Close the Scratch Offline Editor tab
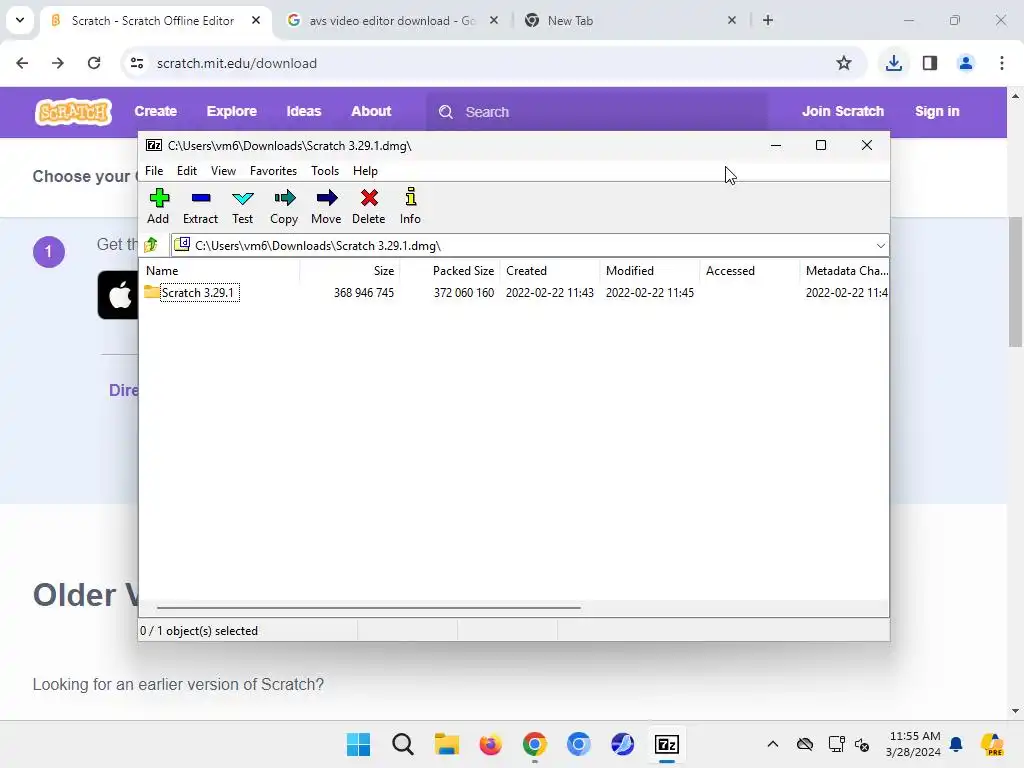 tap(256, 21)
